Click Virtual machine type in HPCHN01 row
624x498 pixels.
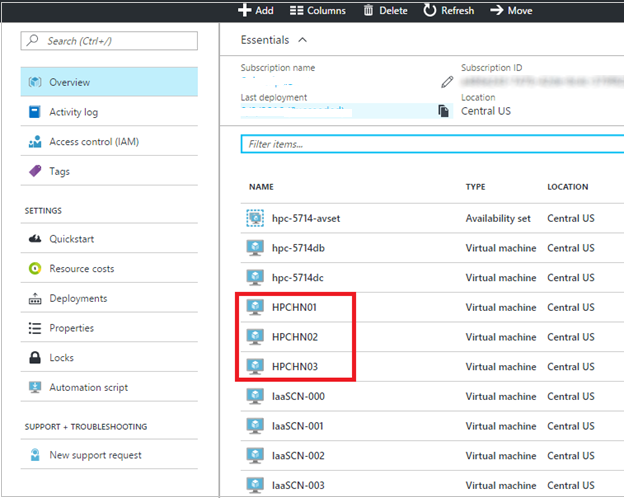pos(501,307)
